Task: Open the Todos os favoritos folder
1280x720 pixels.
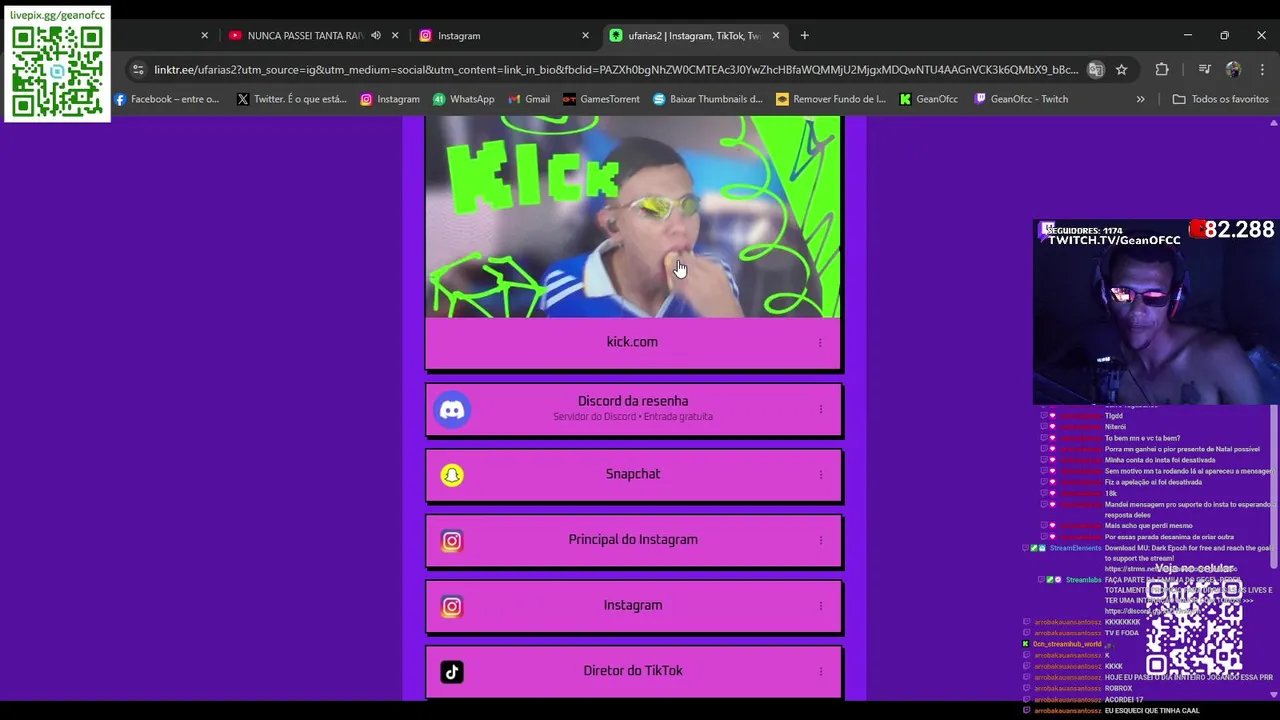Action: [1220, 99]
